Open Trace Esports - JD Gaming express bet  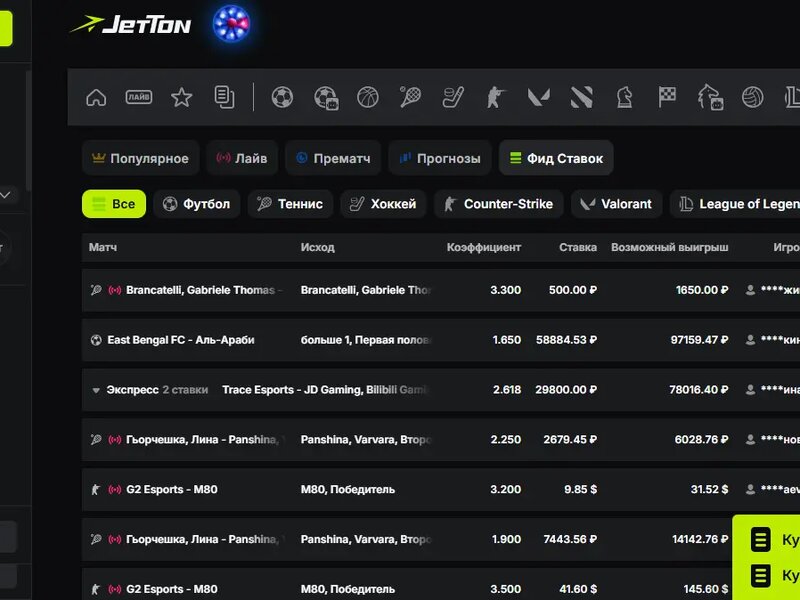pos(326,390)
